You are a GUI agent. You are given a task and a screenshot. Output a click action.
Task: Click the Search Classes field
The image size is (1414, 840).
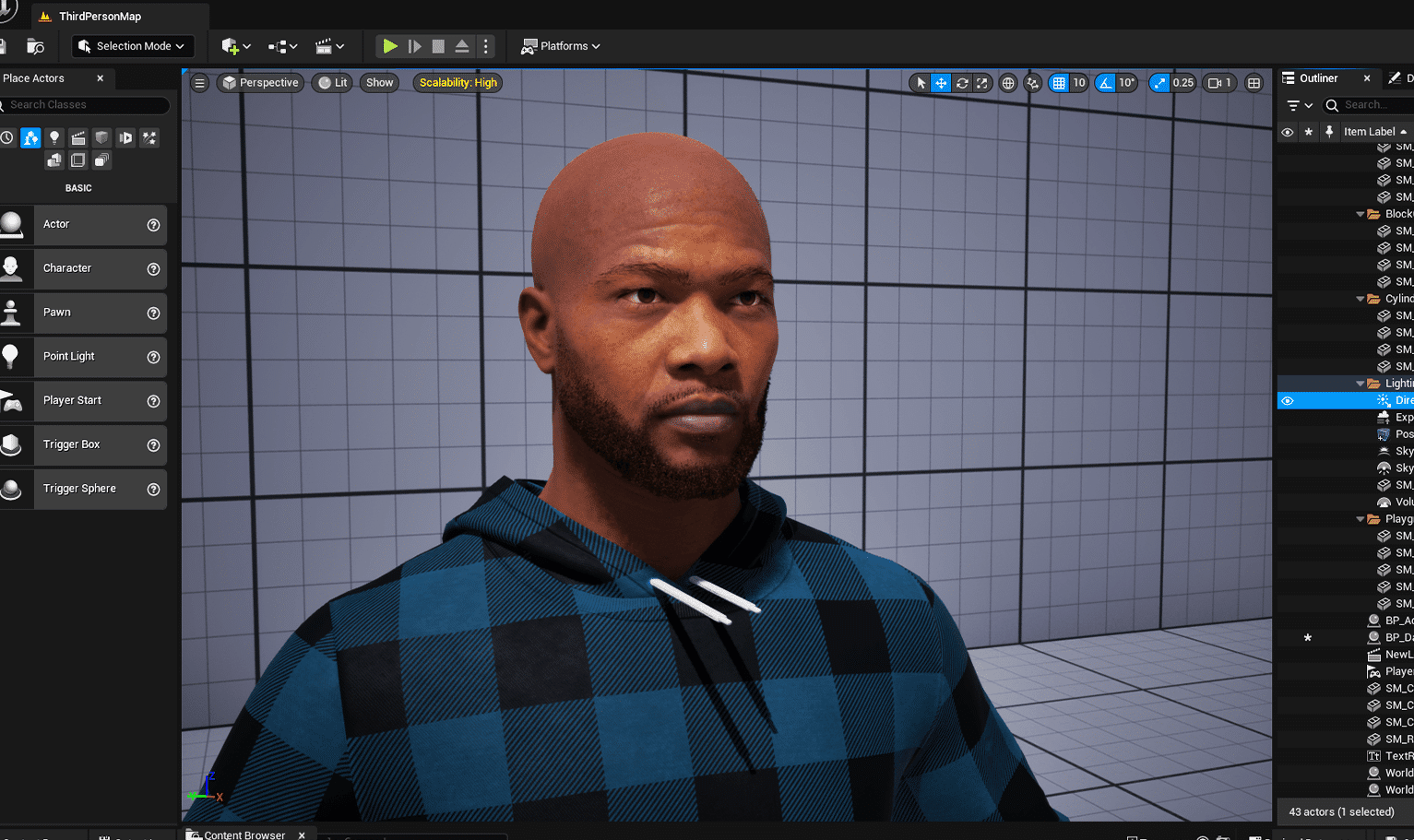(85, 105)
